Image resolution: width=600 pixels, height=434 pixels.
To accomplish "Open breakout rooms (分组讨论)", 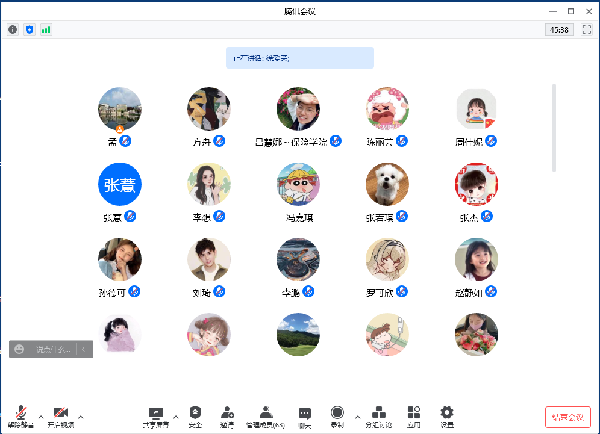I will click(378, 415).
